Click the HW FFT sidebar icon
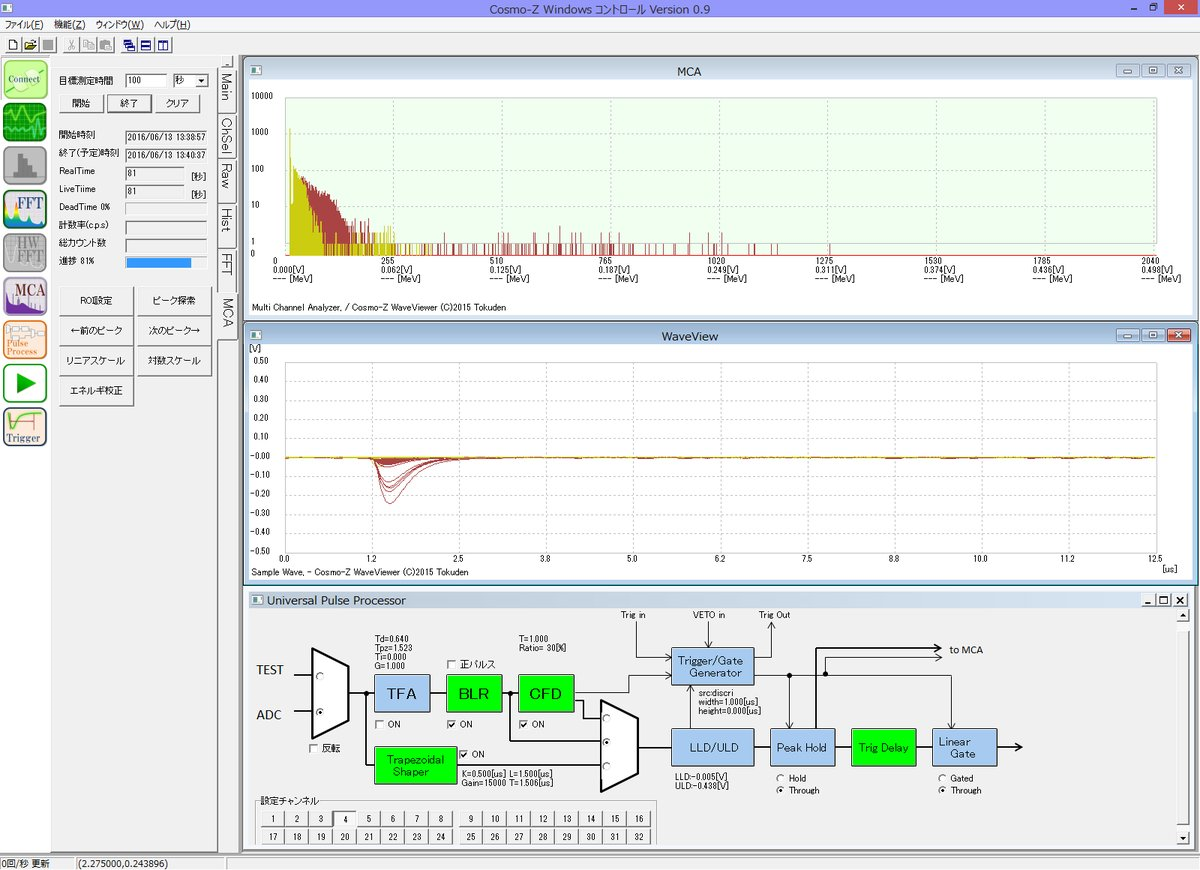1200x870 pixels. 25,253
